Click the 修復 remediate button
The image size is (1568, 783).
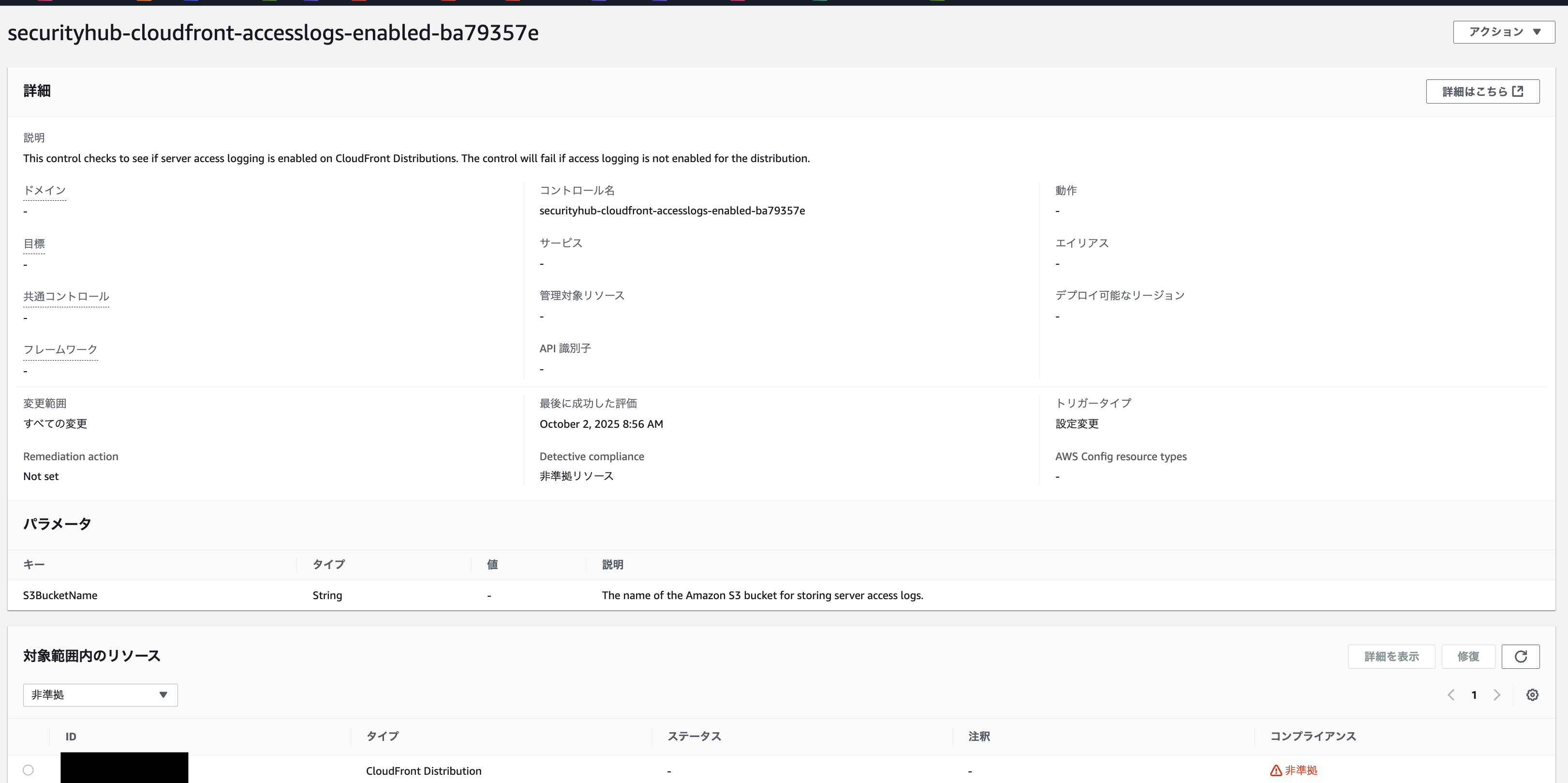click(1467, 656)
